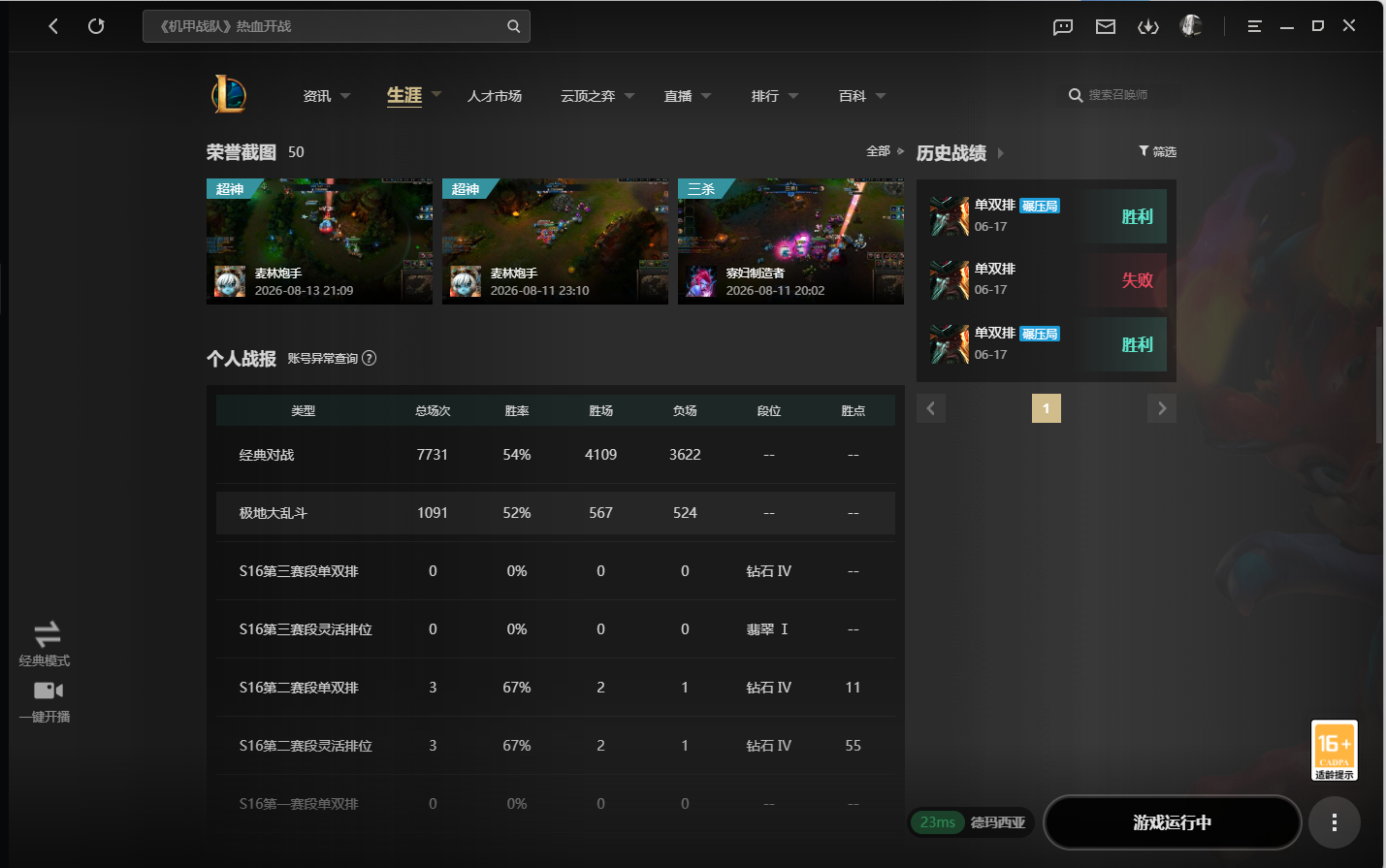This screenshot has height=868, width=1386.
Task: Click the 《机甲战队》热血开战 search input
Action: 336,26
